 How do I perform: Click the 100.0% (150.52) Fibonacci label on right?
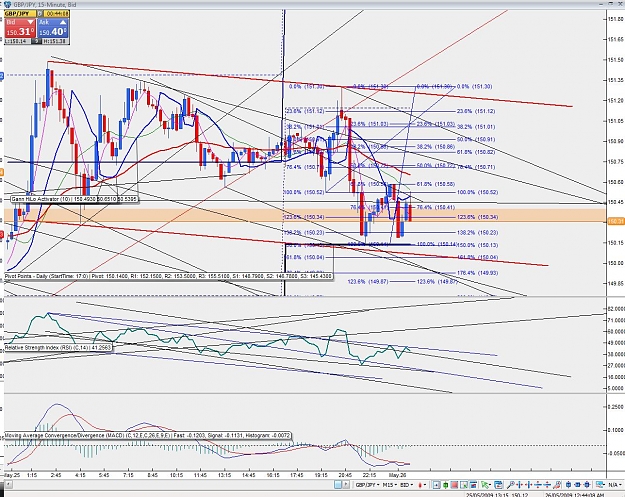click(477, 192)
